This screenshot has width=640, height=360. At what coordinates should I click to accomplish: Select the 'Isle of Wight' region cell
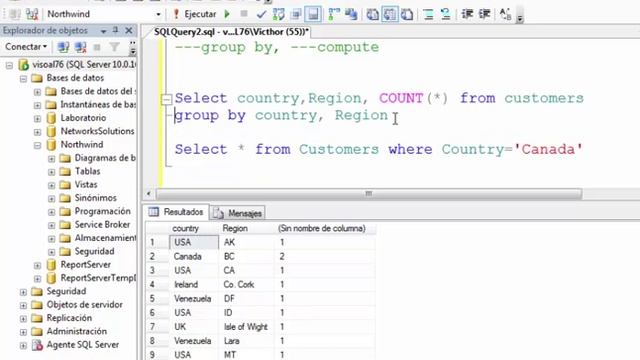point(247,327)
